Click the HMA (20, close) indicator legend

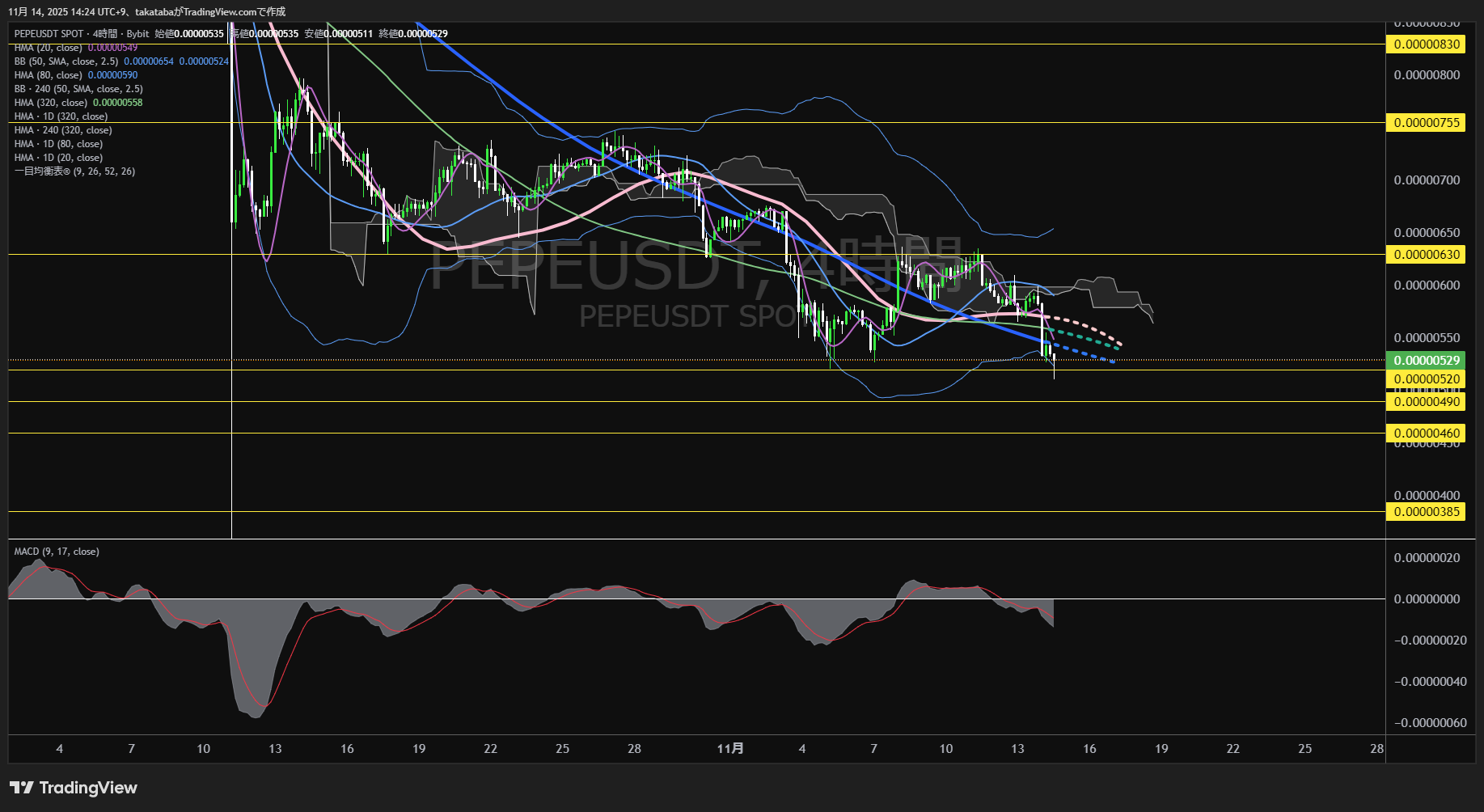(48, 48)
